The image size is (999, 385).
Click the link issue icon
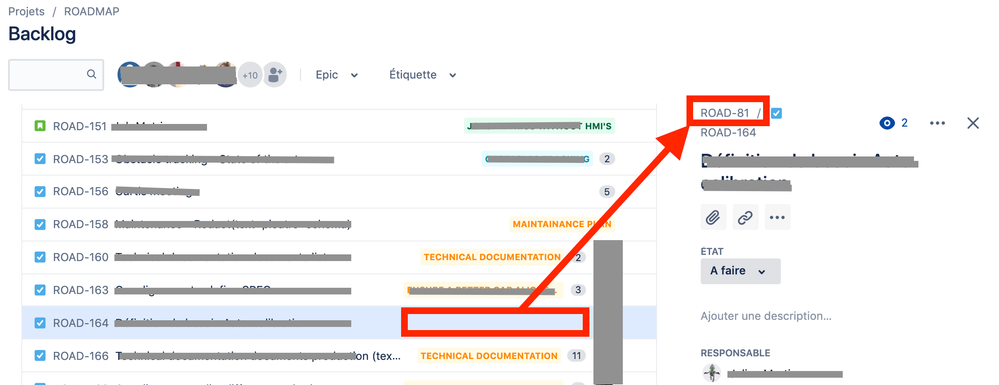(x=745, y=217)
